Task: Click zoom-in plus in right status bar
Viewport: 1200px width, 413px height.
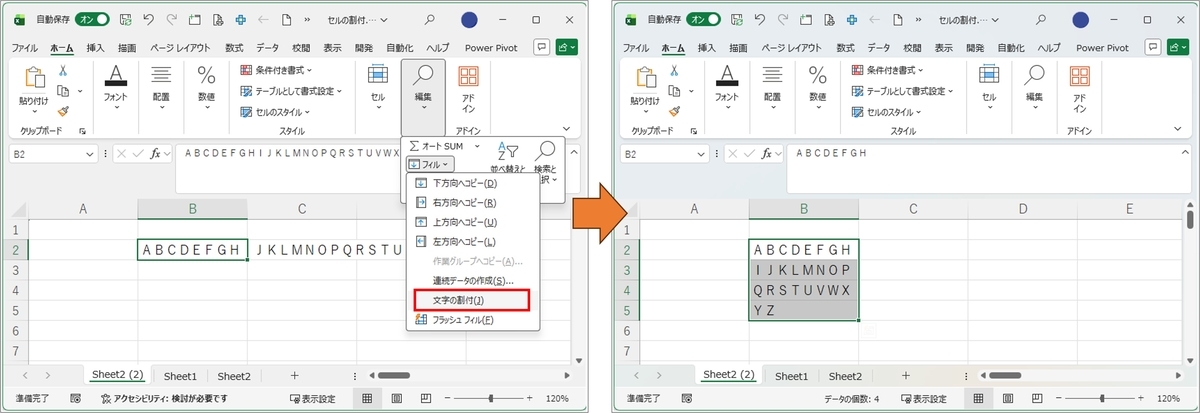Action: [1140, 398]
